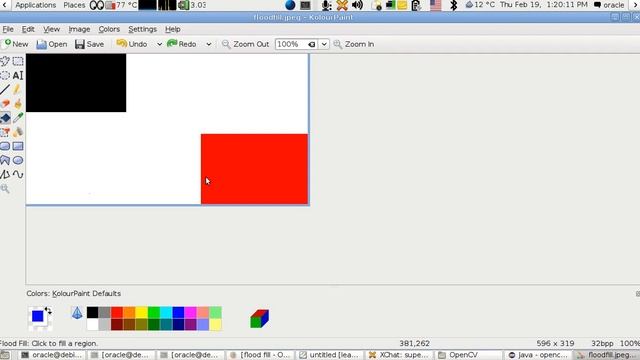Pick the bright green palette swatch
The width and height of the screenshot is (640, 360).
153,312
